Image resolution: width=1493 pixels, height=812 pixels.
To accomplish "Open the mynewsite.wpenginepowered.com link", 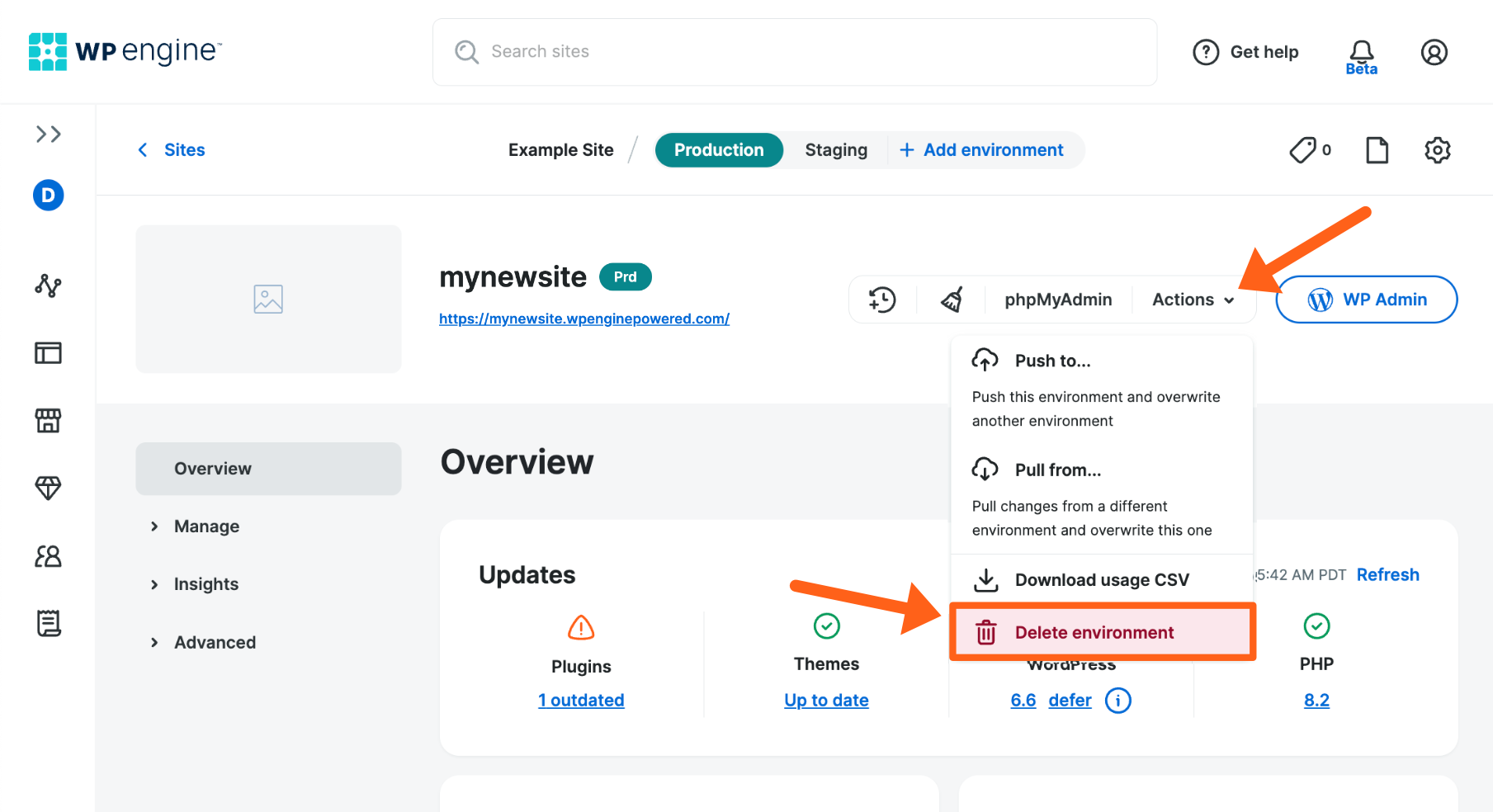I will (583, 318).
